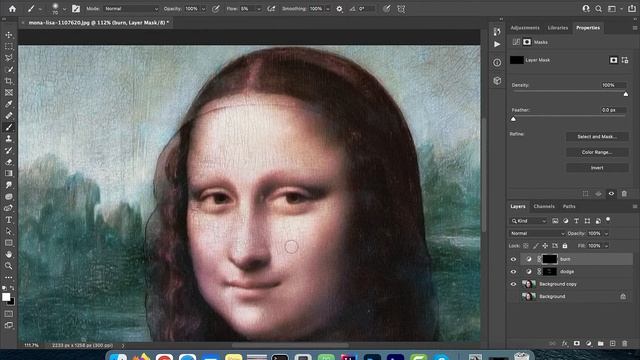640x360 pixels.
Task: Select the Background layer thumbnail
Action: (529, 296)
